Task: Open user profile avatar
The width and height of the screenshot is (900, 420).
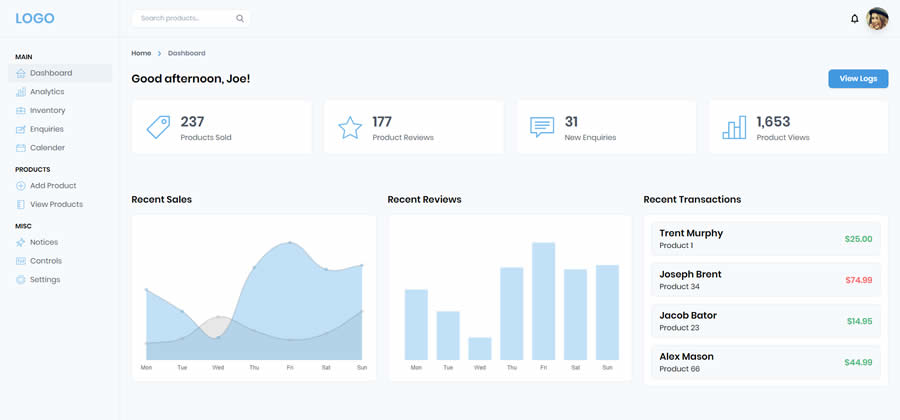Action: point(877,19)
